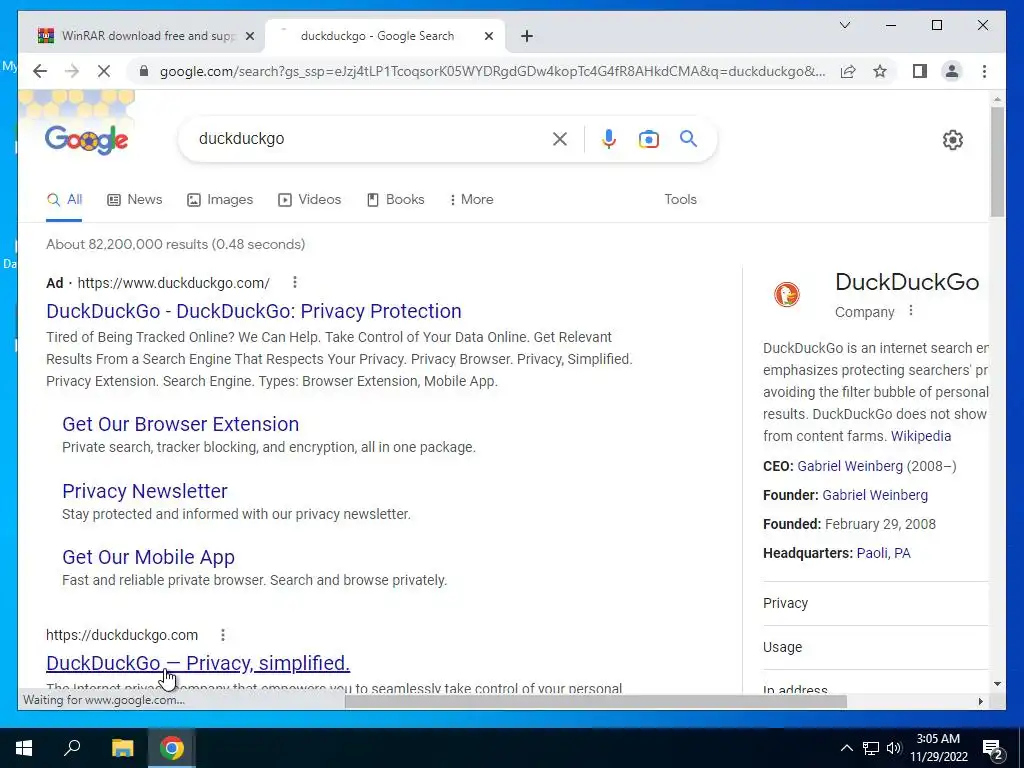The height and width of the screenshot is (768, 1024).
Task: Open DuckDuckGo Privacy Protection ad link
Action: point(254,311)
